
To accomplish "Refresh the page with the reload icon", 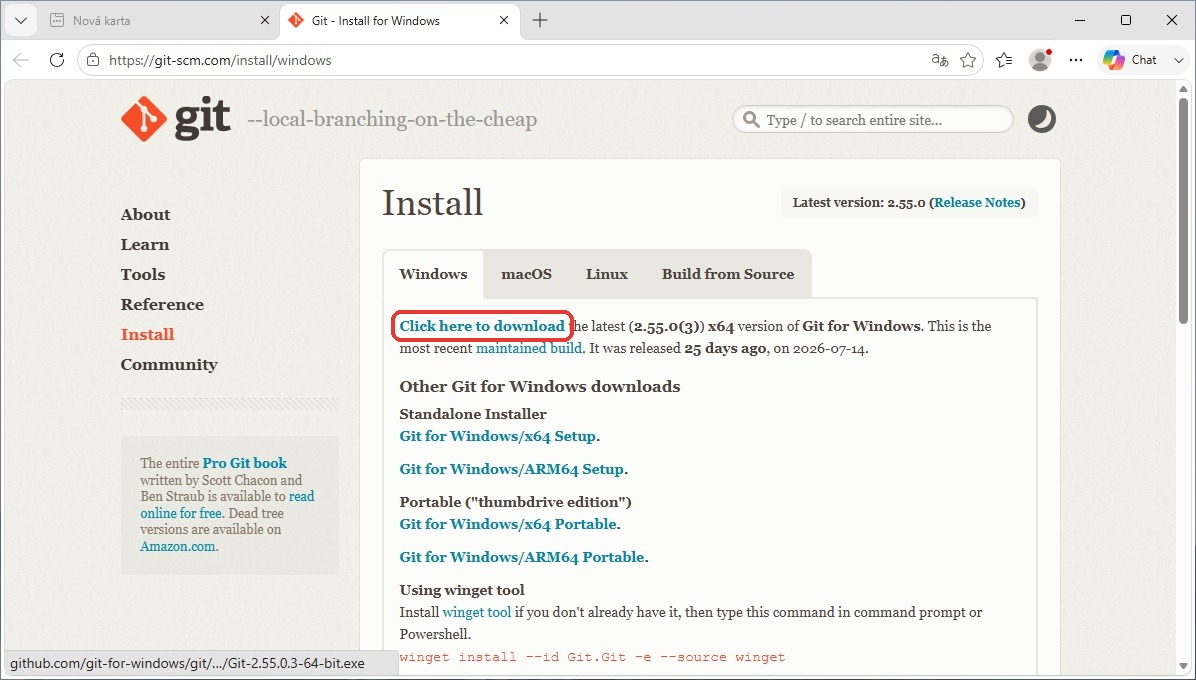I will [56, 60].
